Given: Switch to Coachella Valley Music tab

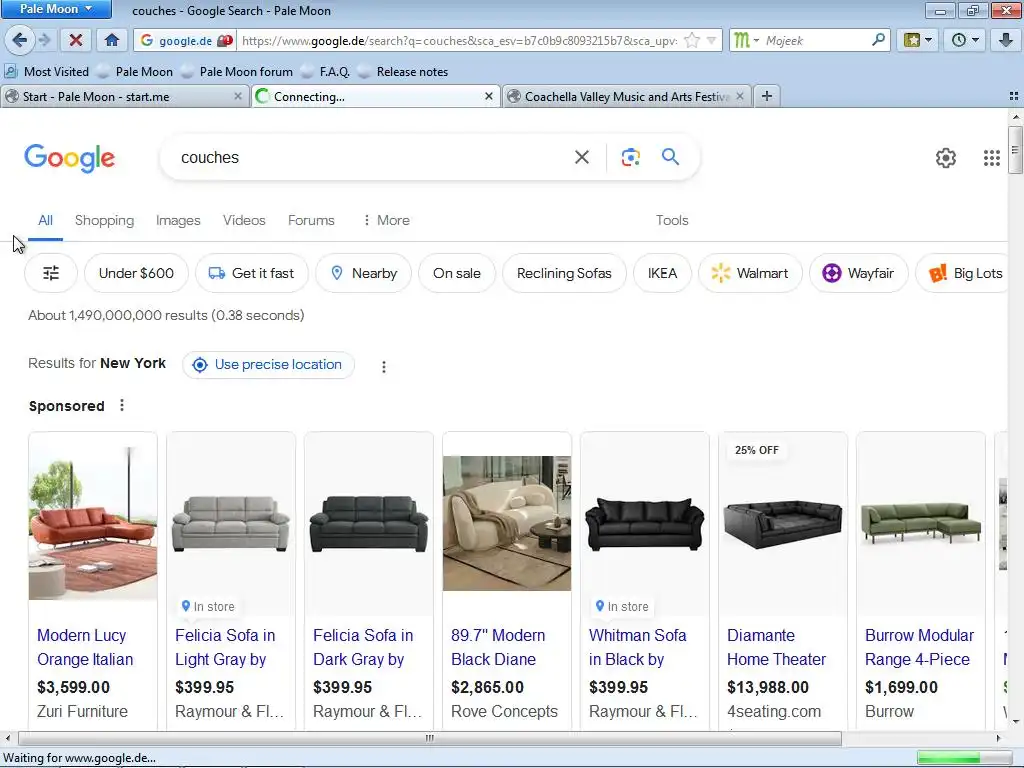Looking at the screenshot, I should point(620,97).
